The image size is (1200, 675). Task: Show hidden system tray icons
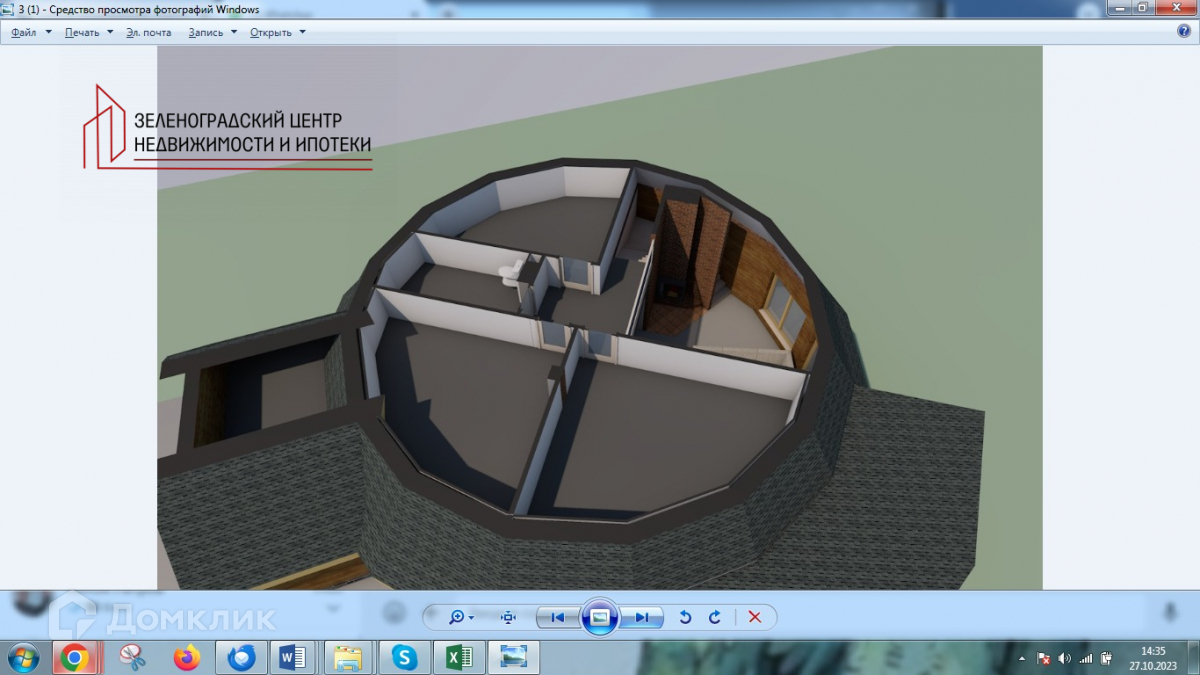(x=1023, y=659)
